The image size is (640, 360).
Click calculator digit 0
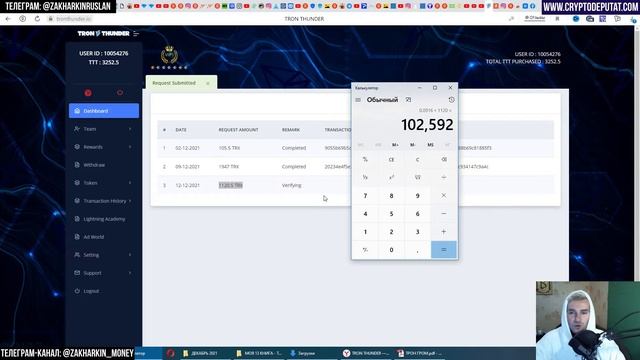[x=391, y=250]
